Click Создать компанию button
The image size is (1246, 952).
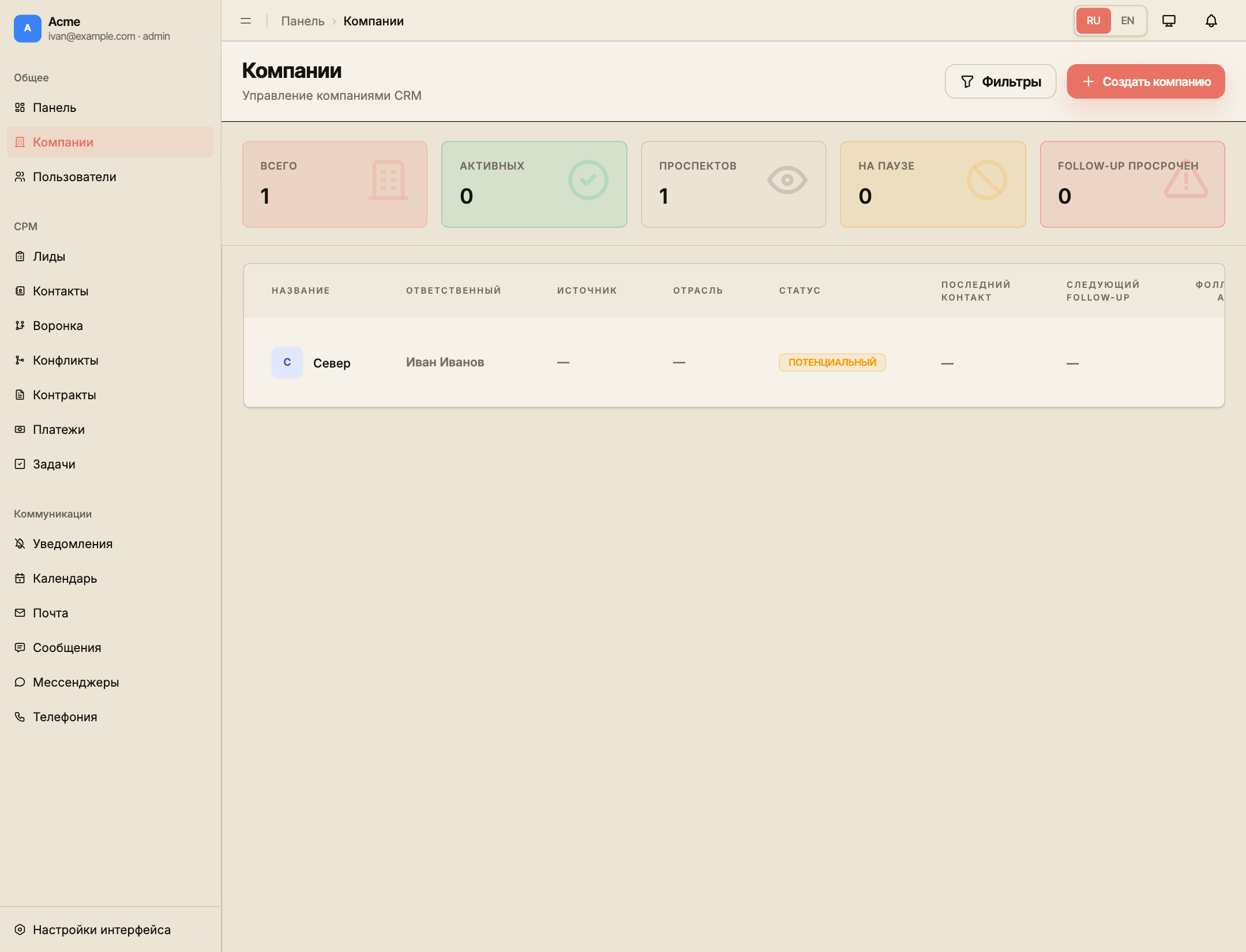pos(1146,81)
